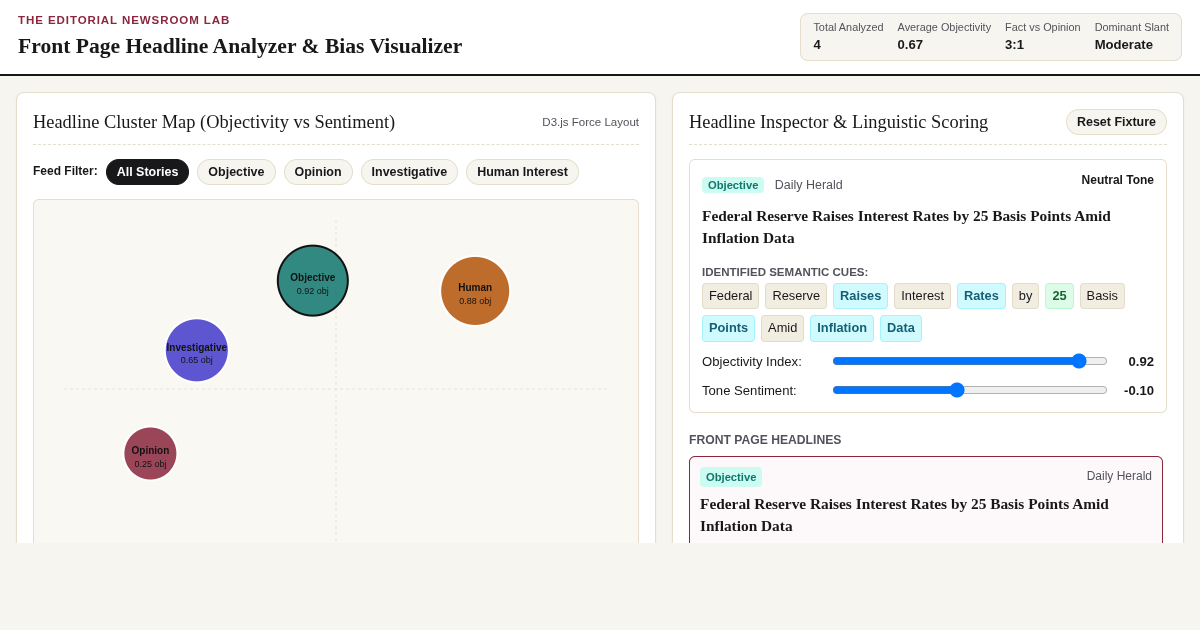Click the Dominant Slant value Moderate
1200x630 pixels.
[x=1124, y=45]
